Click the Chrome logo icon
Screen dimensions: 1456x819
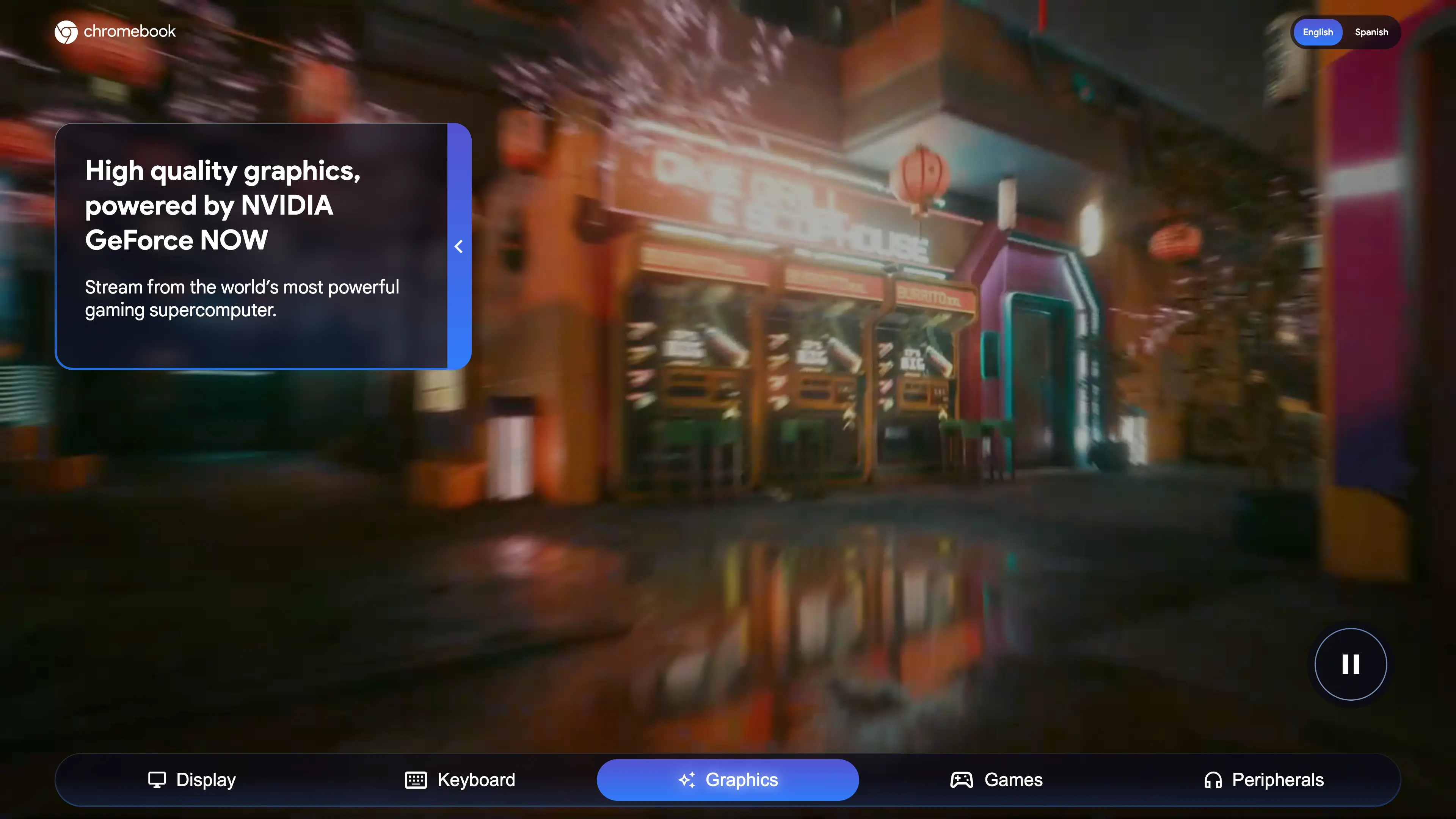pyautogui.click(x=66, y=31)
